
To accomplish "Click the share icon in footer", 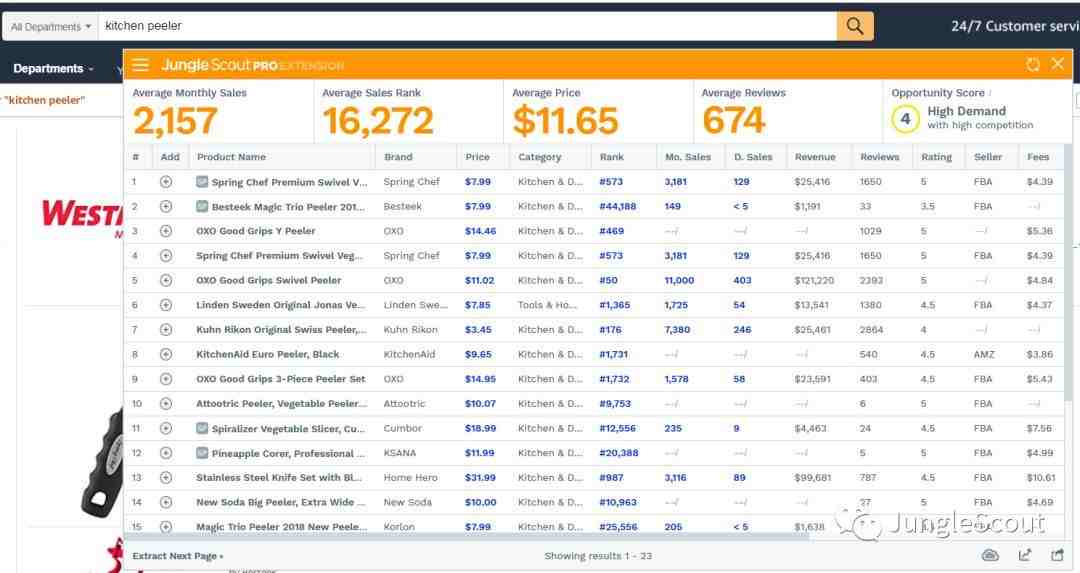I will [x=1057, y=555].
